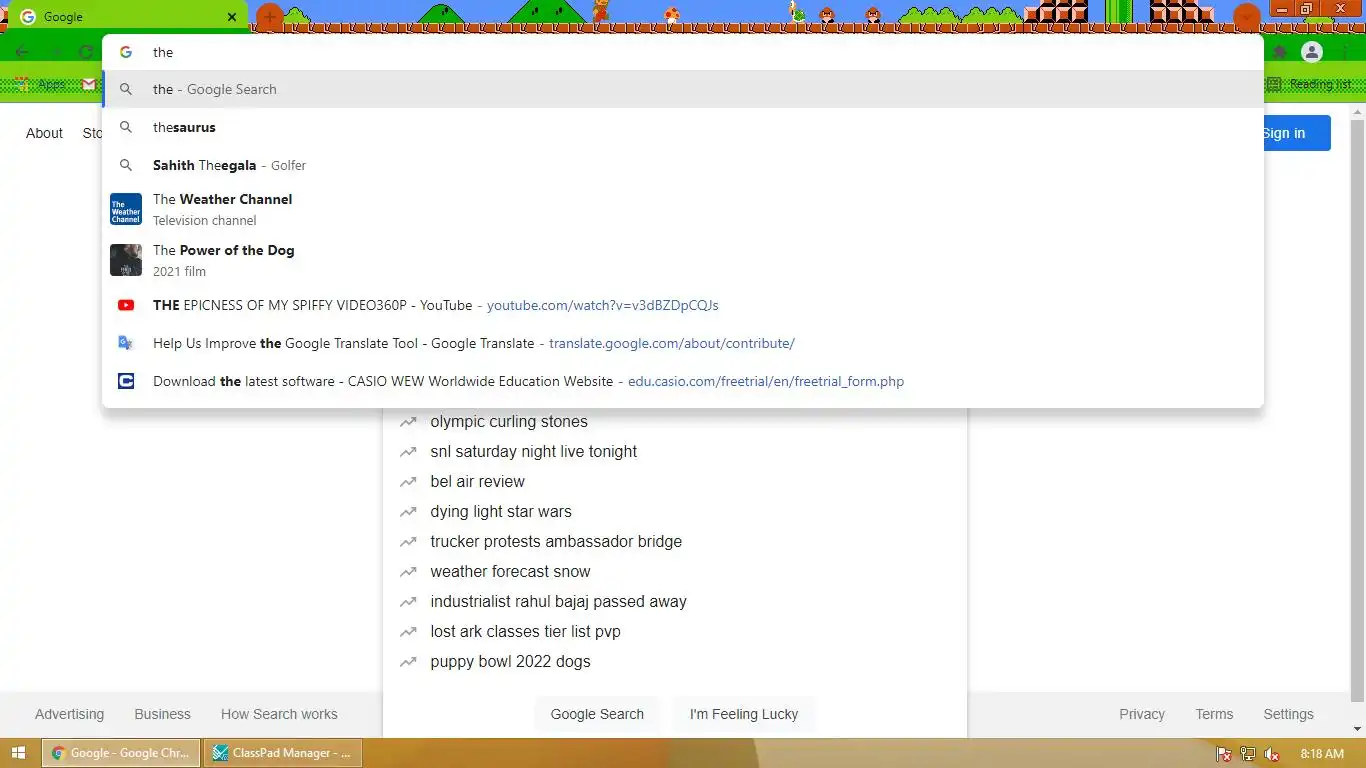Open a new tab with plus button
Viewport: 1366px width, 768px height.
point(270,17)
